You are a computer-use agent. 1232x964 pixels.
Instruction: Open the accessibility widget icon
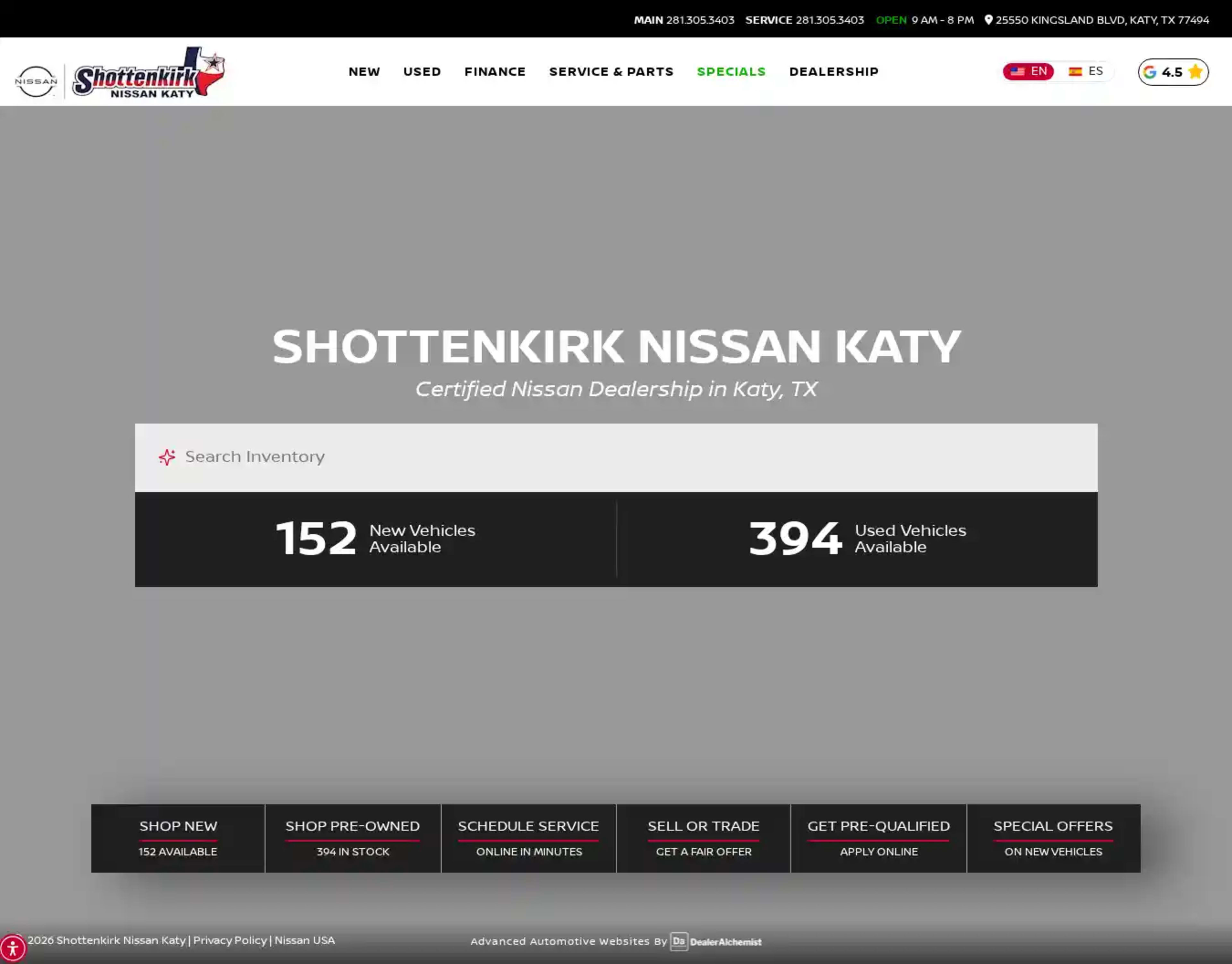point(13,948)
